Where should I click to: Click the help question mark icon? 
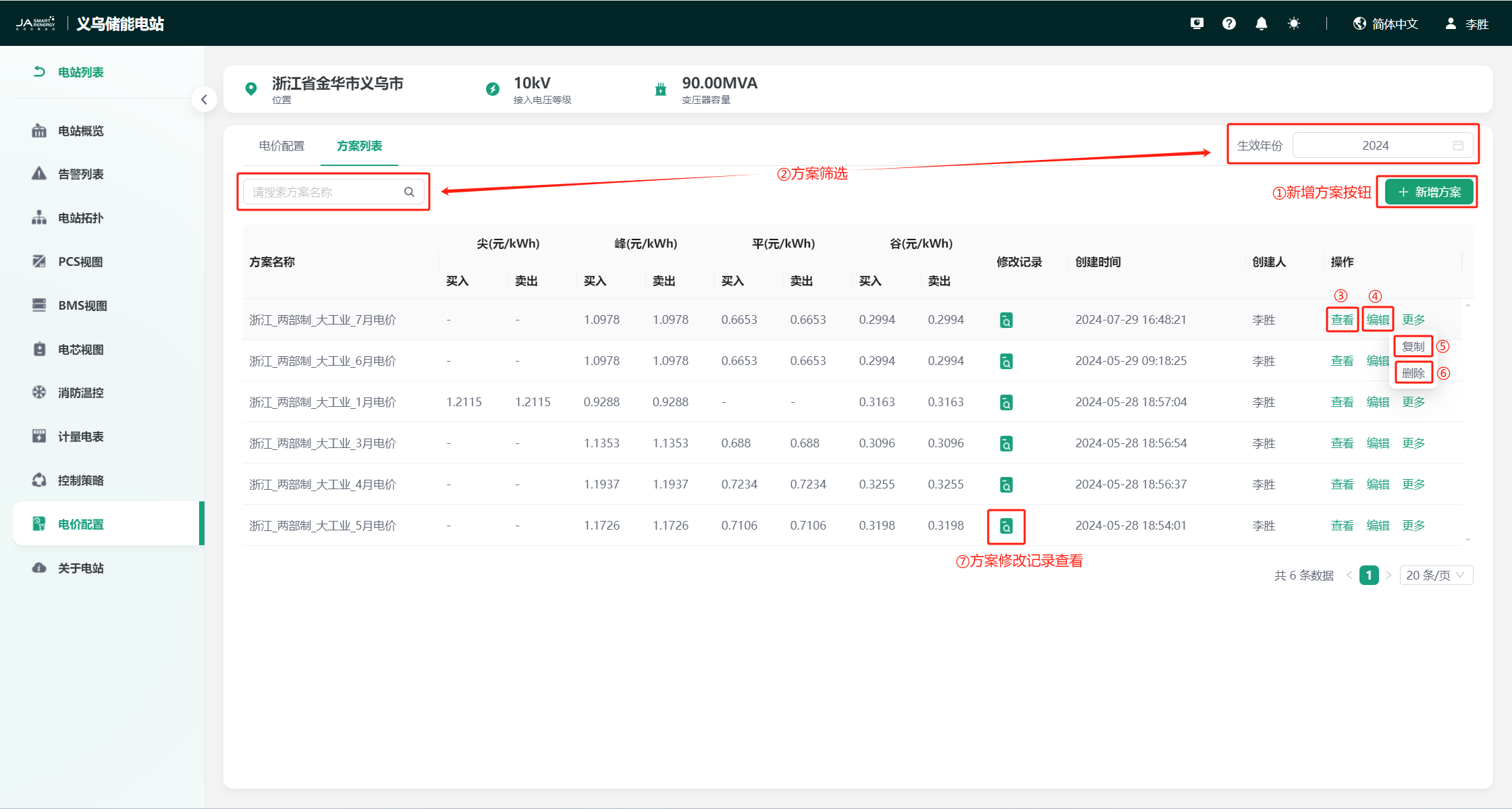[x=1229, y=24]
